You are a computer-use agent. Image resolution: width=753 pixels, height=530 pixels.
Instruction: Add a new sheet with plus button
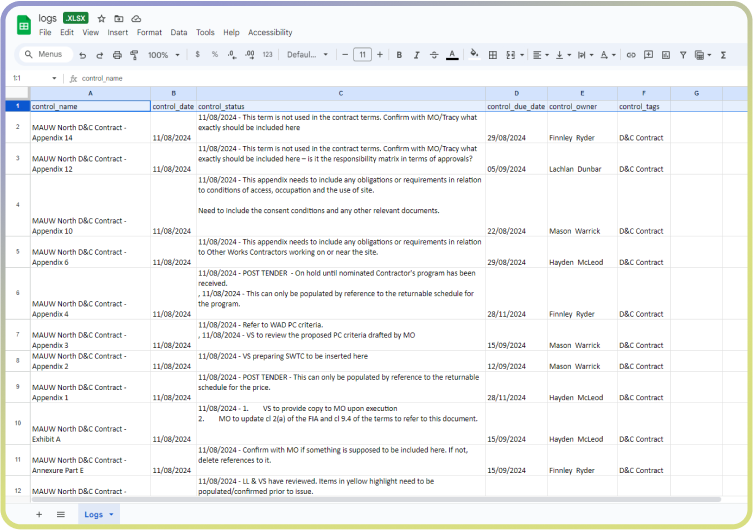39,514
